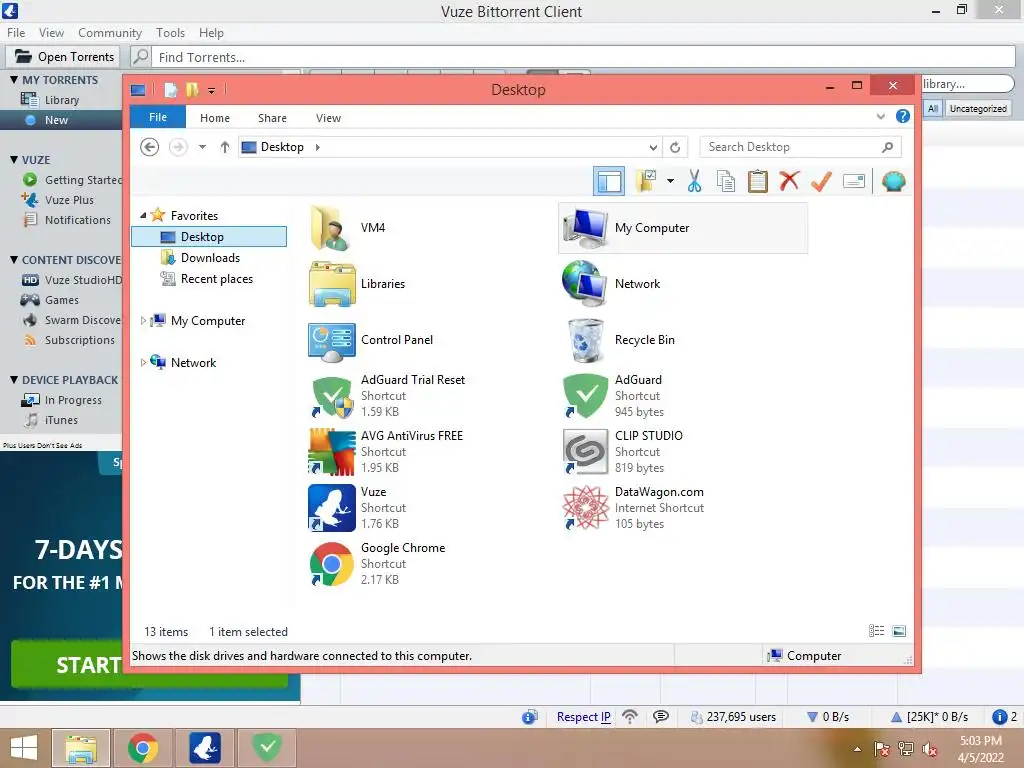Select Downloads in Favorites
The image size is (1024, 768).
click(210, 258)
